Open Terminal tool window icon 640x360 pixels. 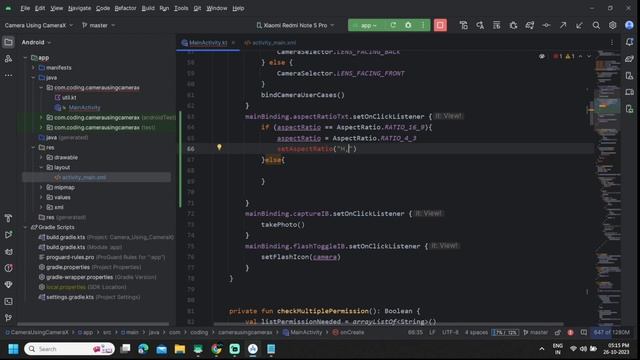click(x=8, y=301)
